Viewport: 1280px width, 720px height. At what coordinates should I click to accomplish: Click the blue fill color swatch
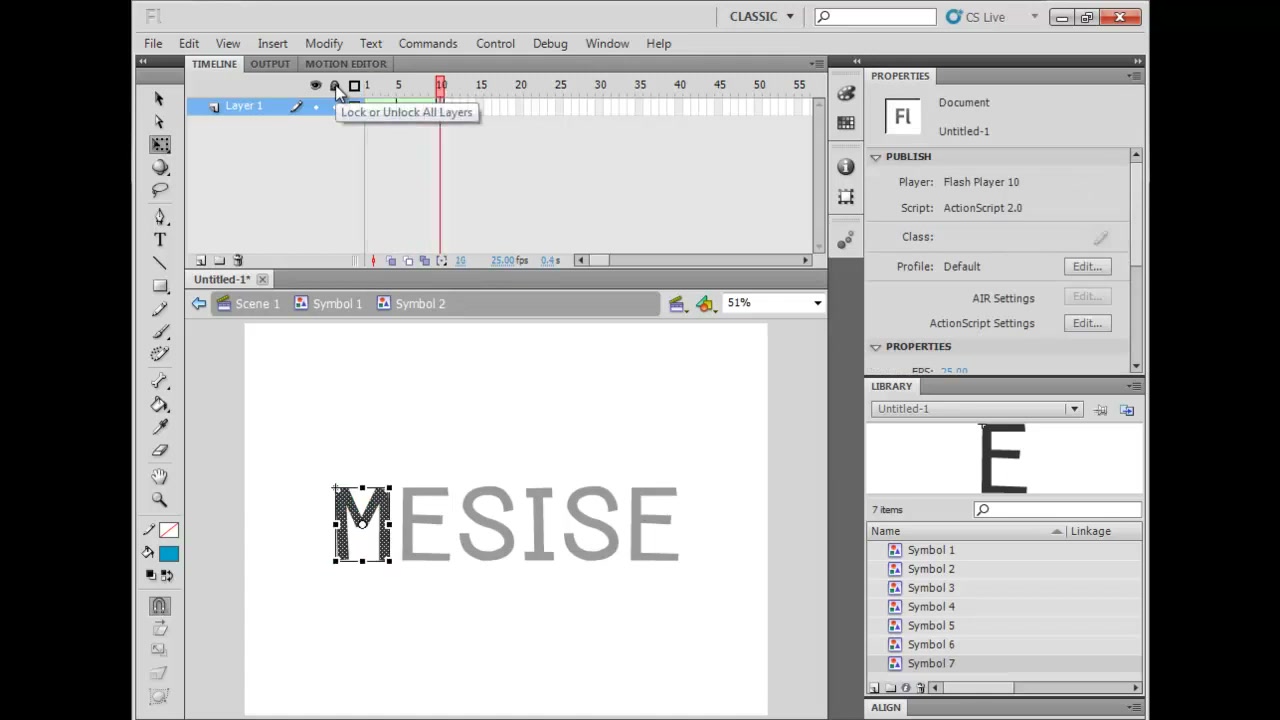click(168, 554)
